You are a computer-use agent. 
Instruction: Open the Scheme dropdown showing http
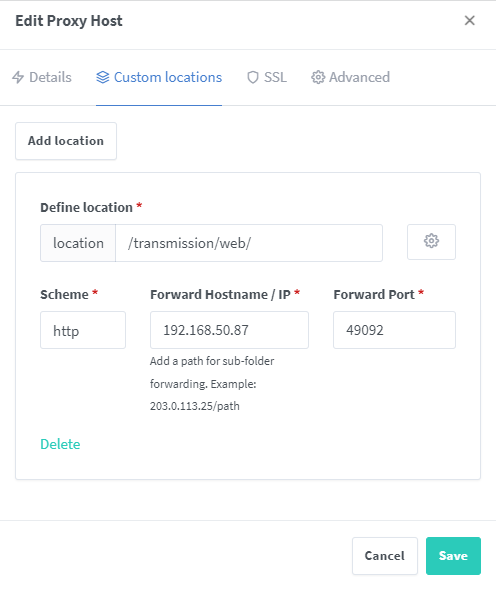tap(83, 330)
